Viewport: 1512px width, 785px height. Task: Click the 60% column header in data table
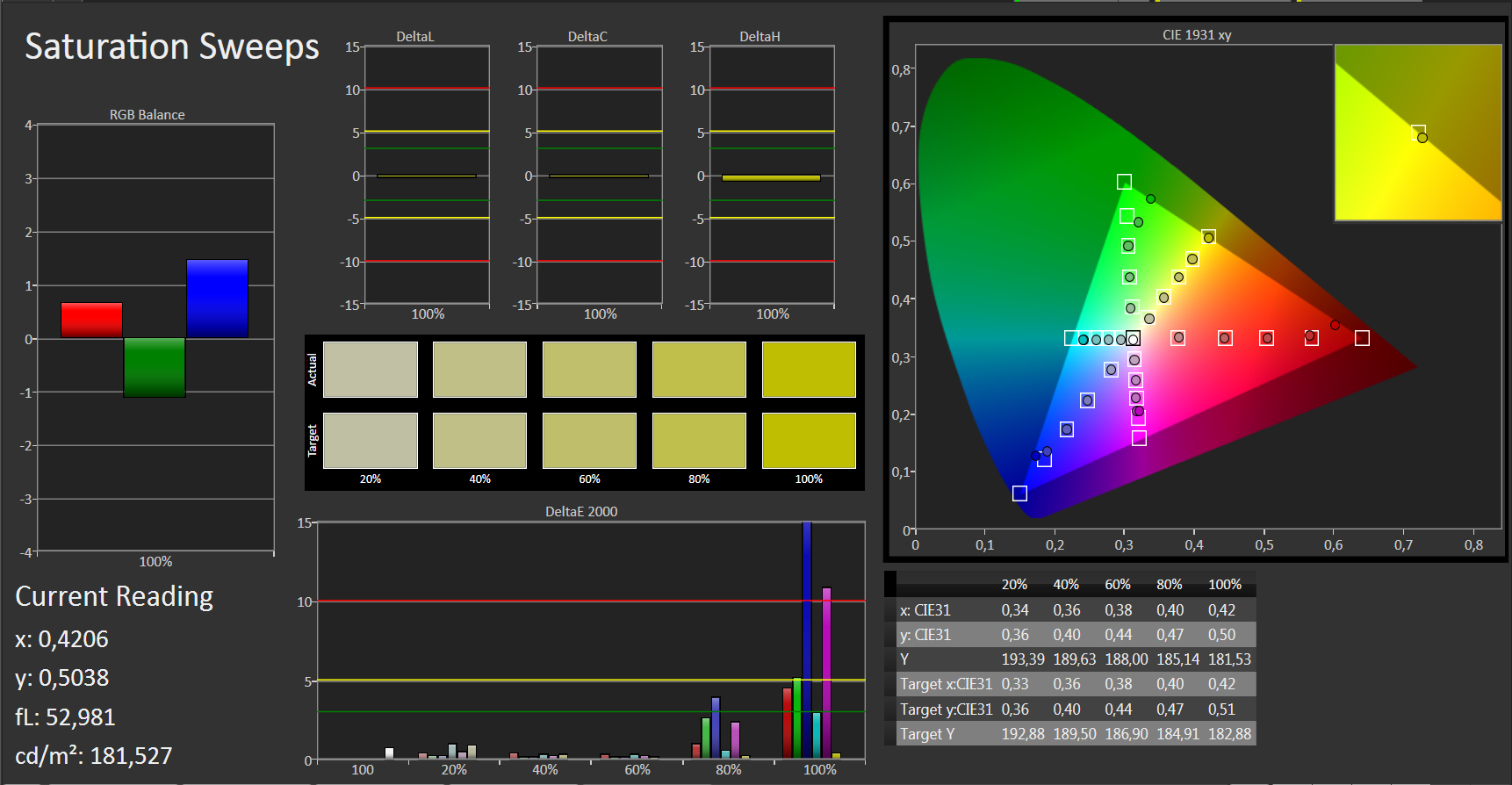tap(1118, 584)
